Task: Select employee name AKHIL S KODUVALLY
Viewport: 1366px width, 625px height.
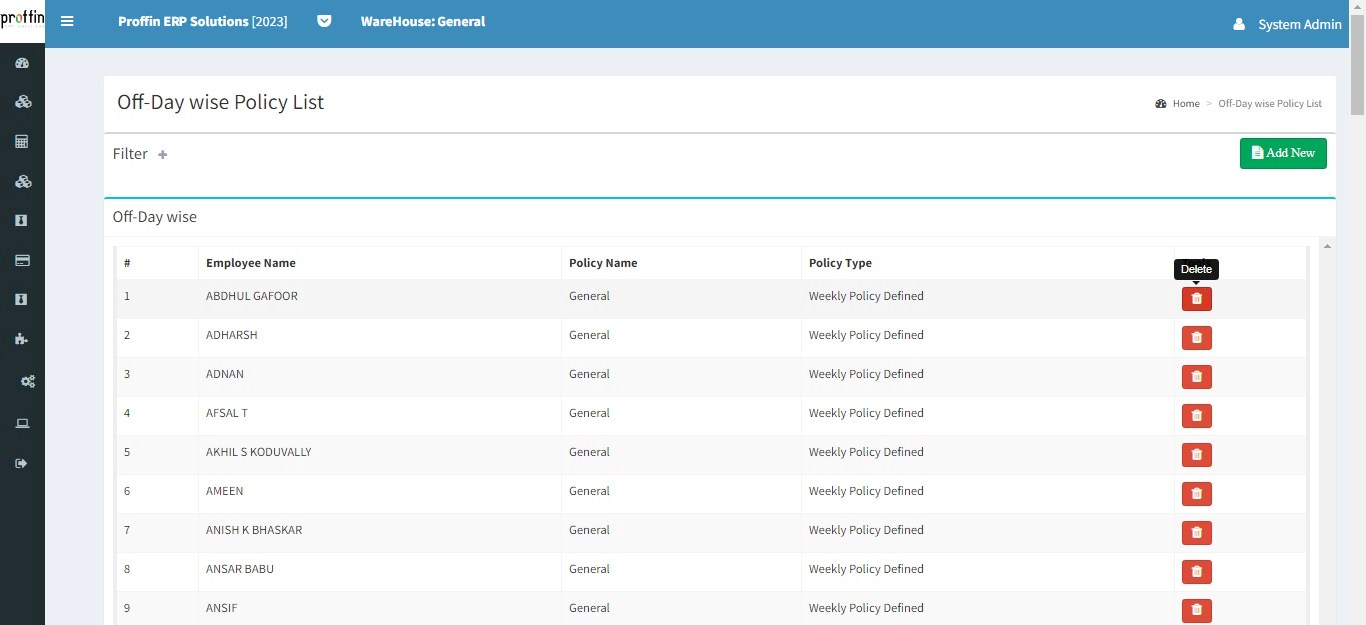Action: [x=259, y=452]
